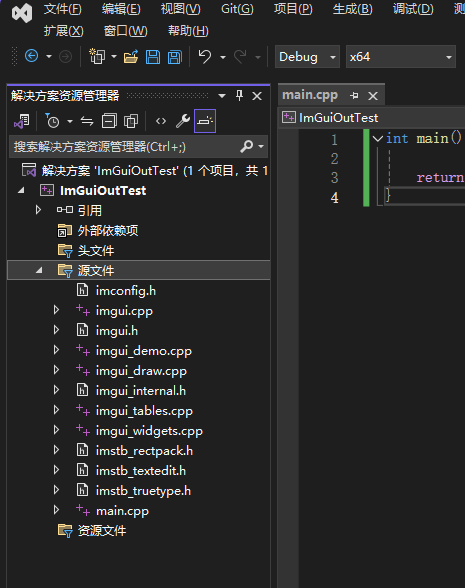This screenshot has width=465, height=588.
Task: Open the new project dropdown arrow
Action: coord(114,57)
